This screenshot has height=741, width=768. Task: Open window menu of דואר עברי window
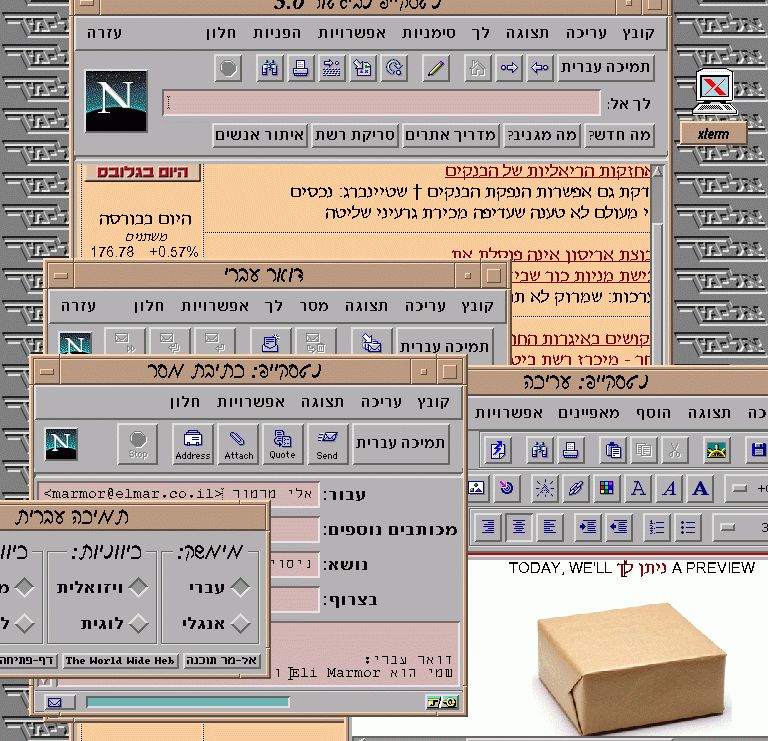[x=61, y=276]
